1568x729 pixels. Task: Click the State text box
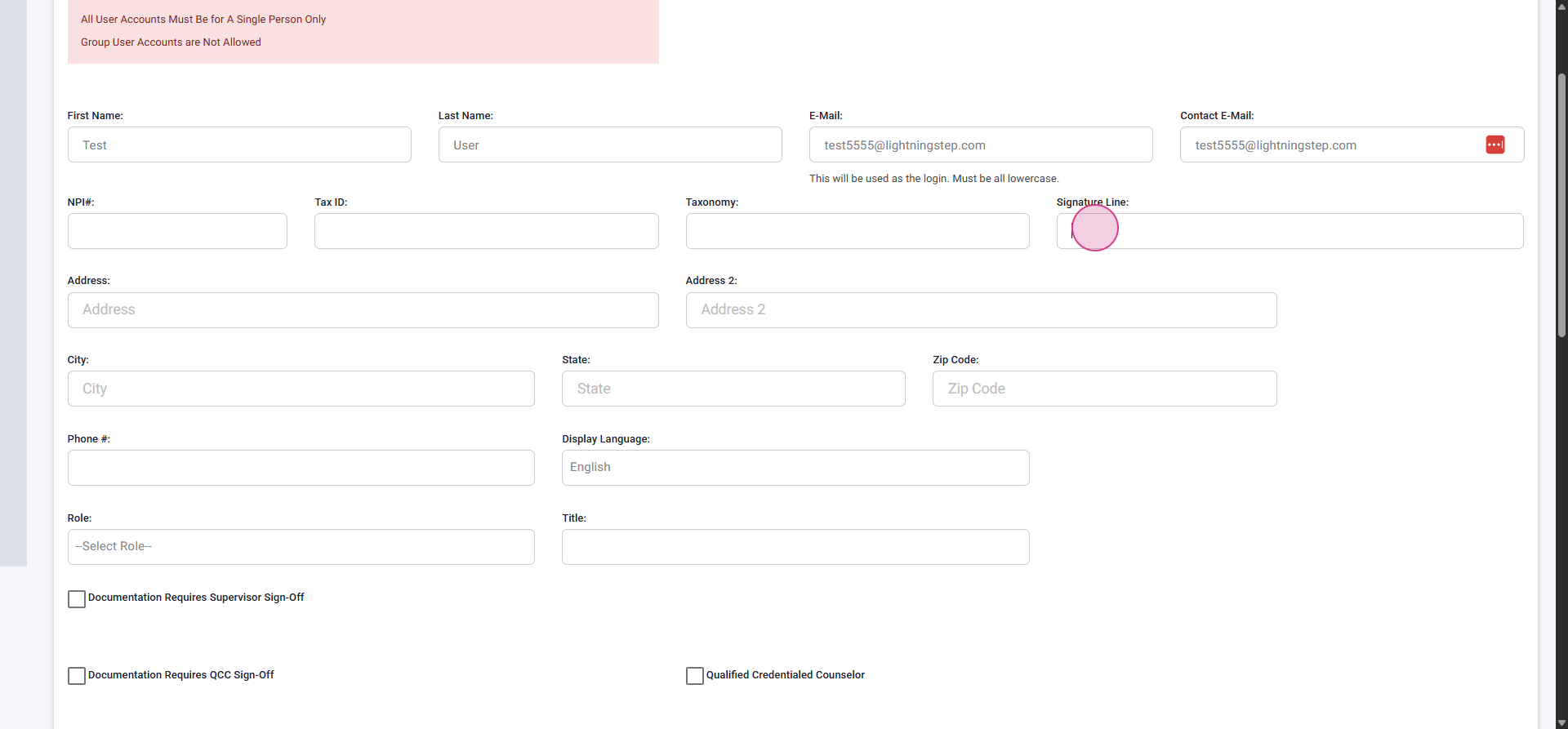click(733, 389)
